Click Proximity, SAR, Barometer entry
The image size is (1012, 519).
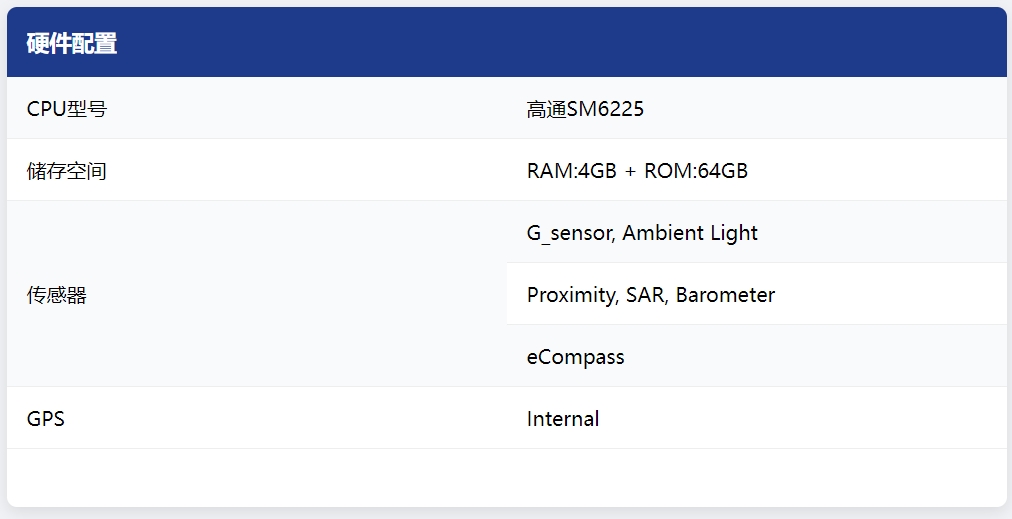coord(651,295)
